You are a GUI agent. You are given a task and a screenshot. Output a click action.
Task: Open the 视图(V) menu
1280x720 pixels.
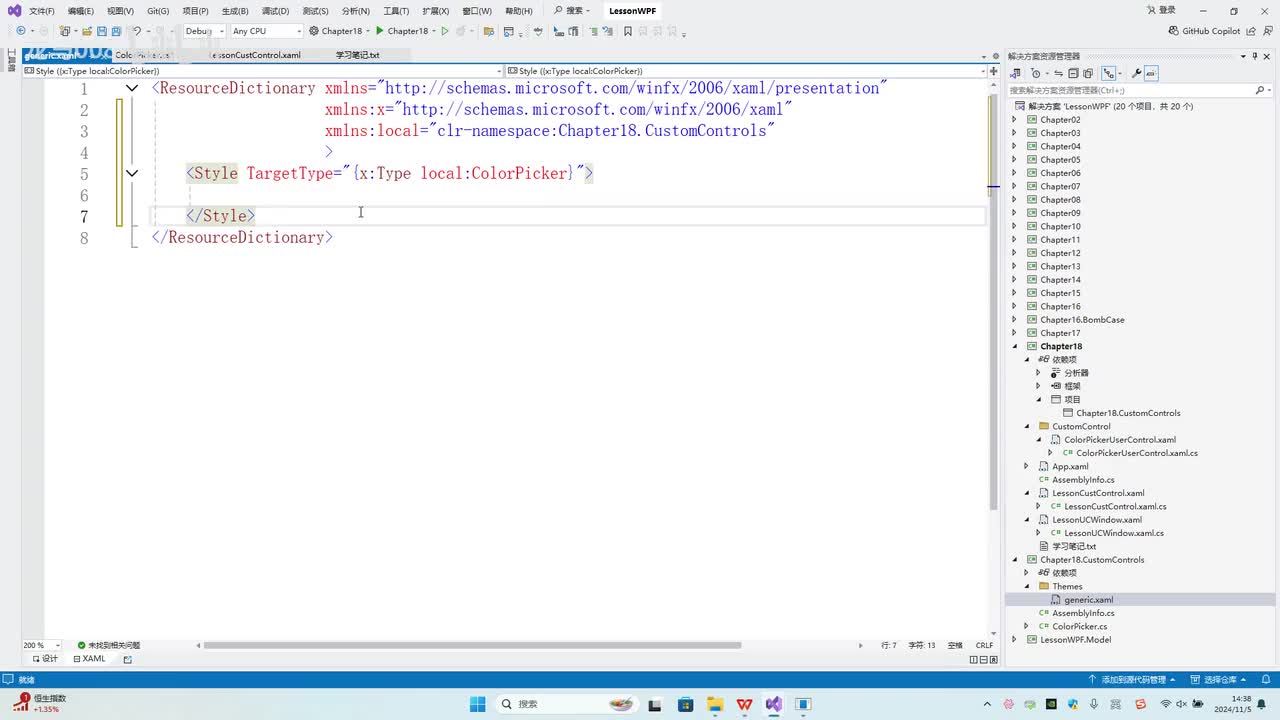pos(120,11)
